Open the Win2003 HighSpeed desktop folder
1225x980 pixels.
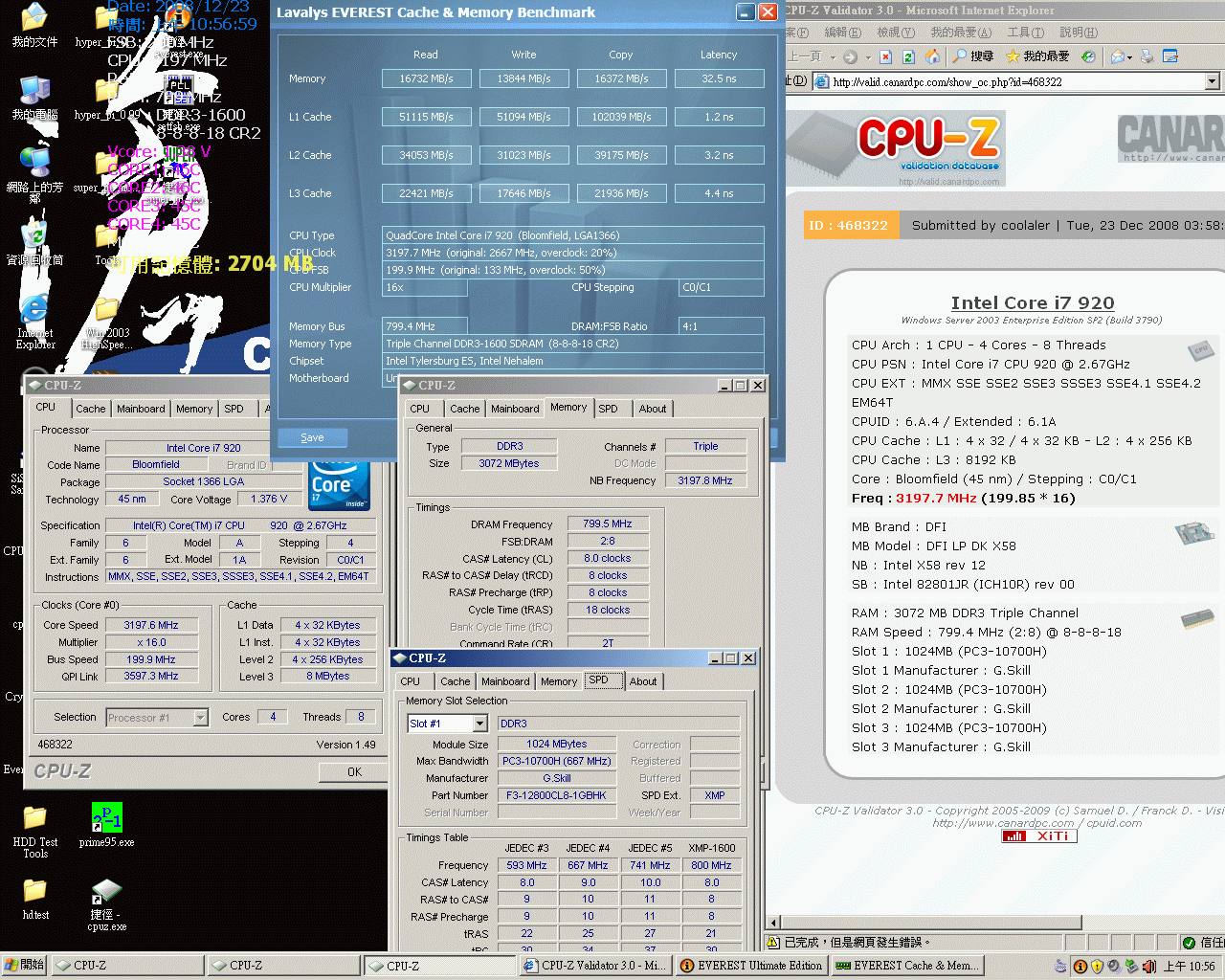click(105, 323)
